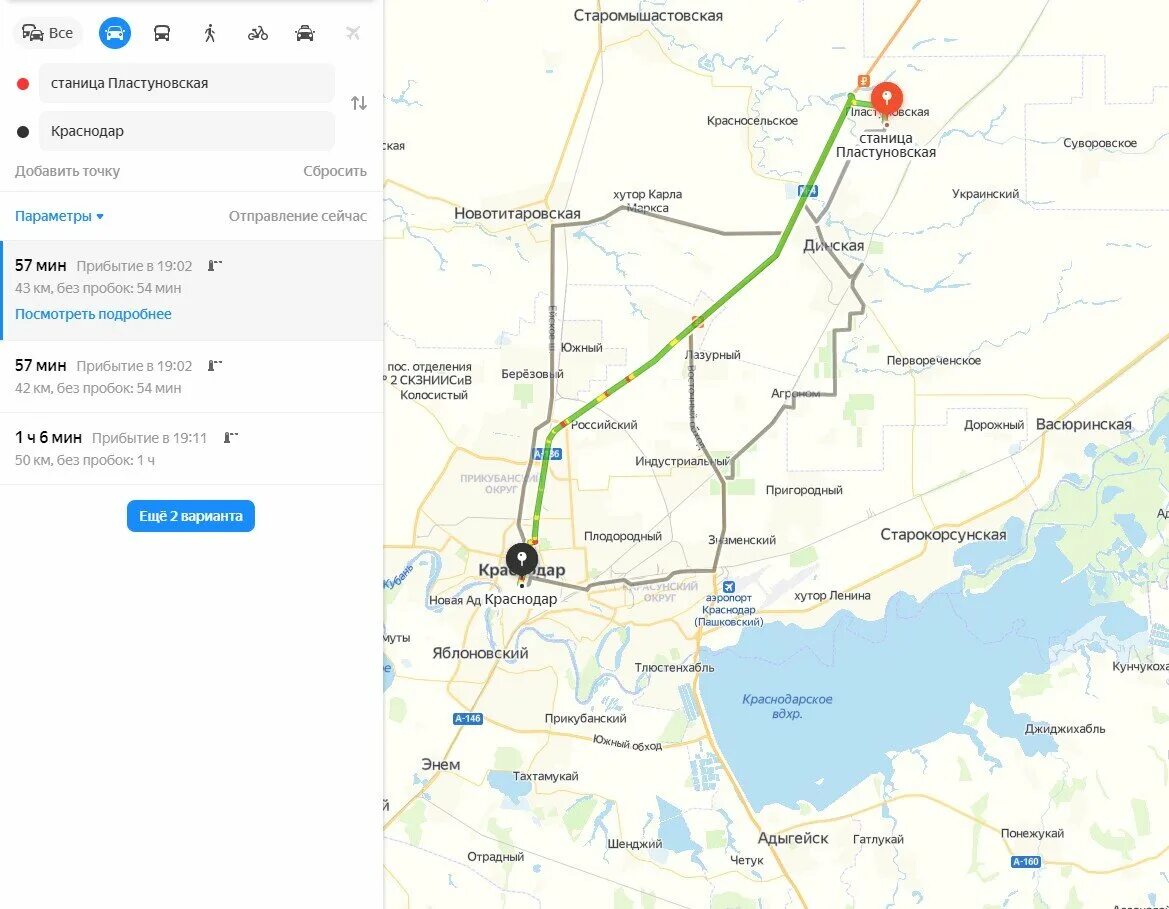1169x909 pixels.
Task: Click the black Краснодар map marker
Action: [x=522, y=559]
